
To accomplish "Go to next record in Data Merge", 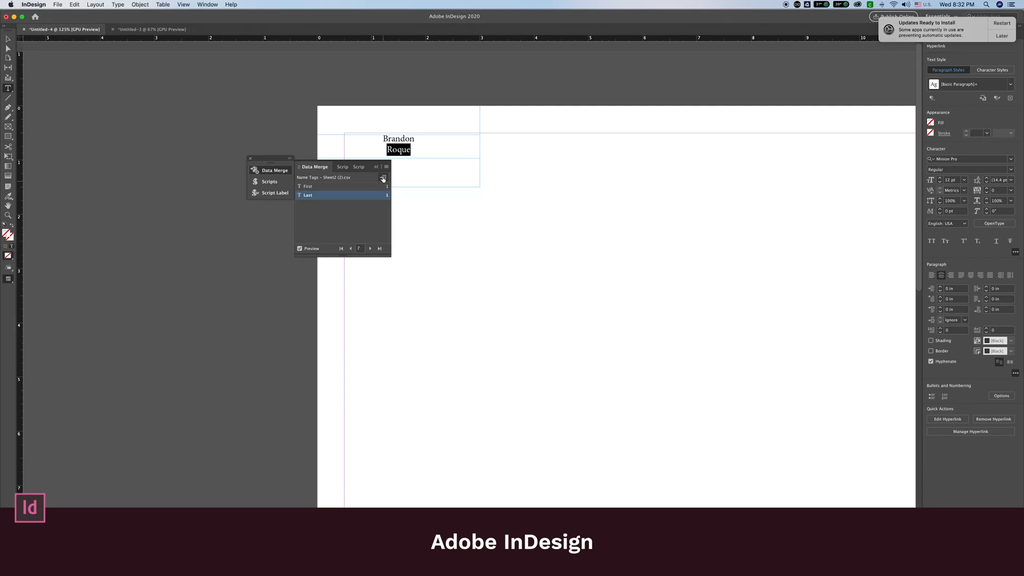I will point(370,248).
